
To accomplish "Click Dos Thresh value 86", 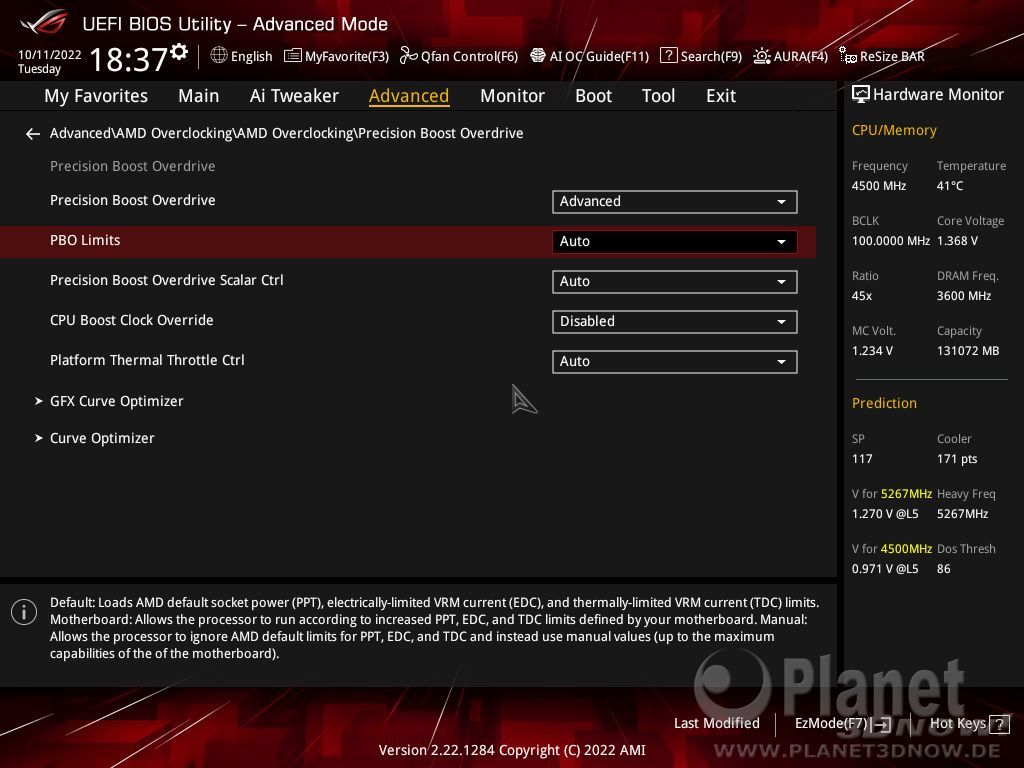I will (x=943, y=569).
